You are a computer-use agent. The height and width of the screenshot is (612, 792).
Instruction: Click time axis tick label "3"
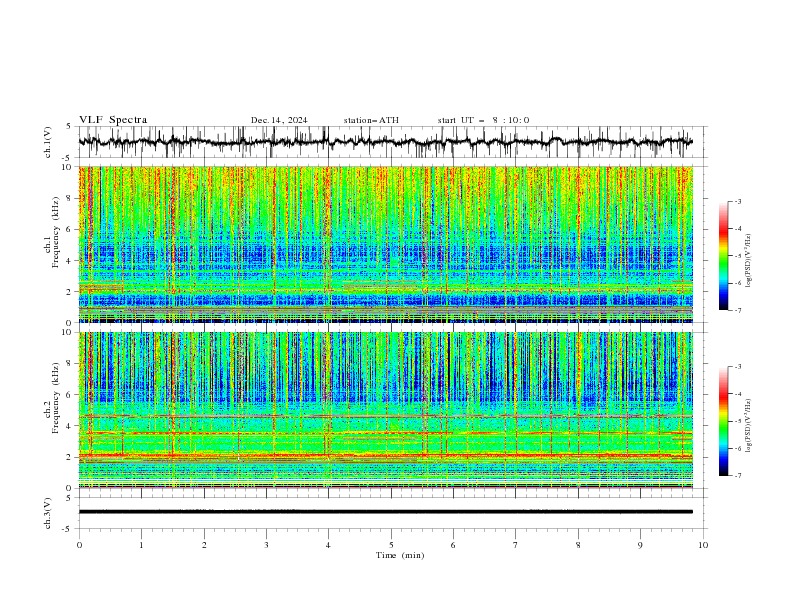click(266, 546)
